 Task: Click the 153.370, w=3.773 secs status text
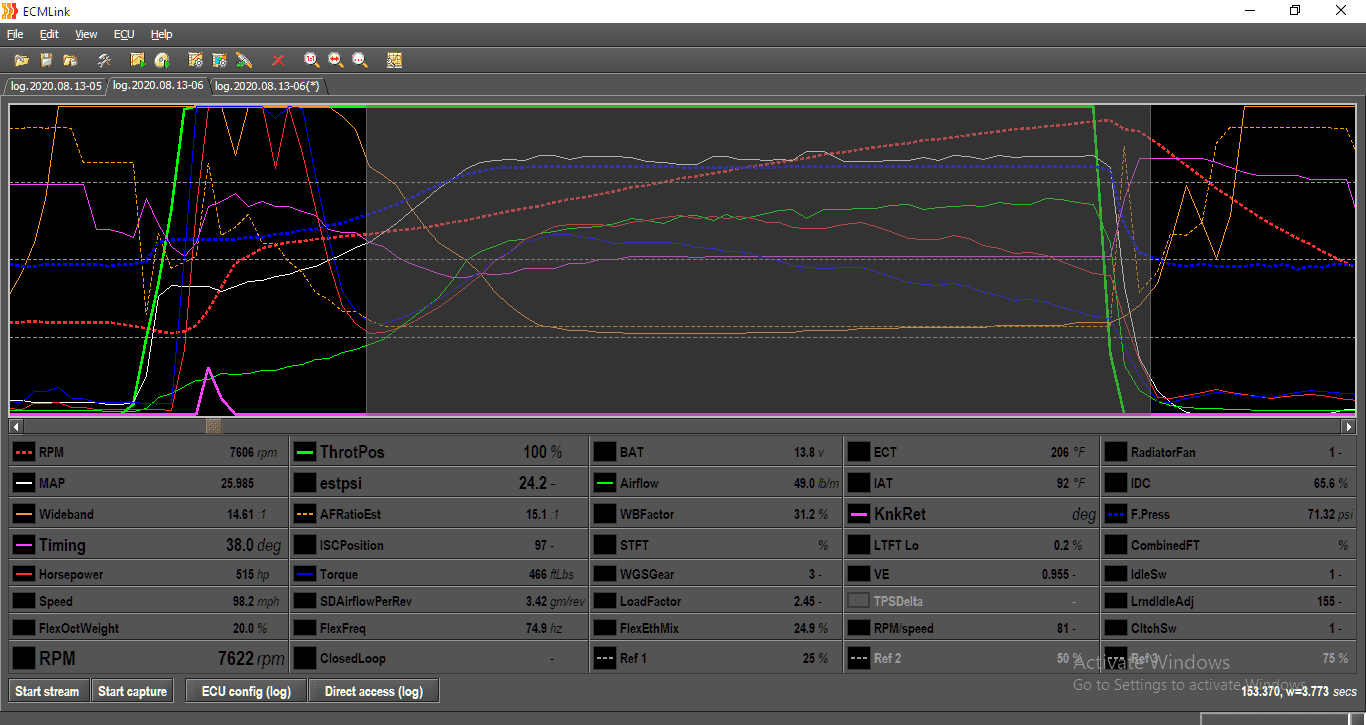pyautogui.click(x=1299, y=691)
